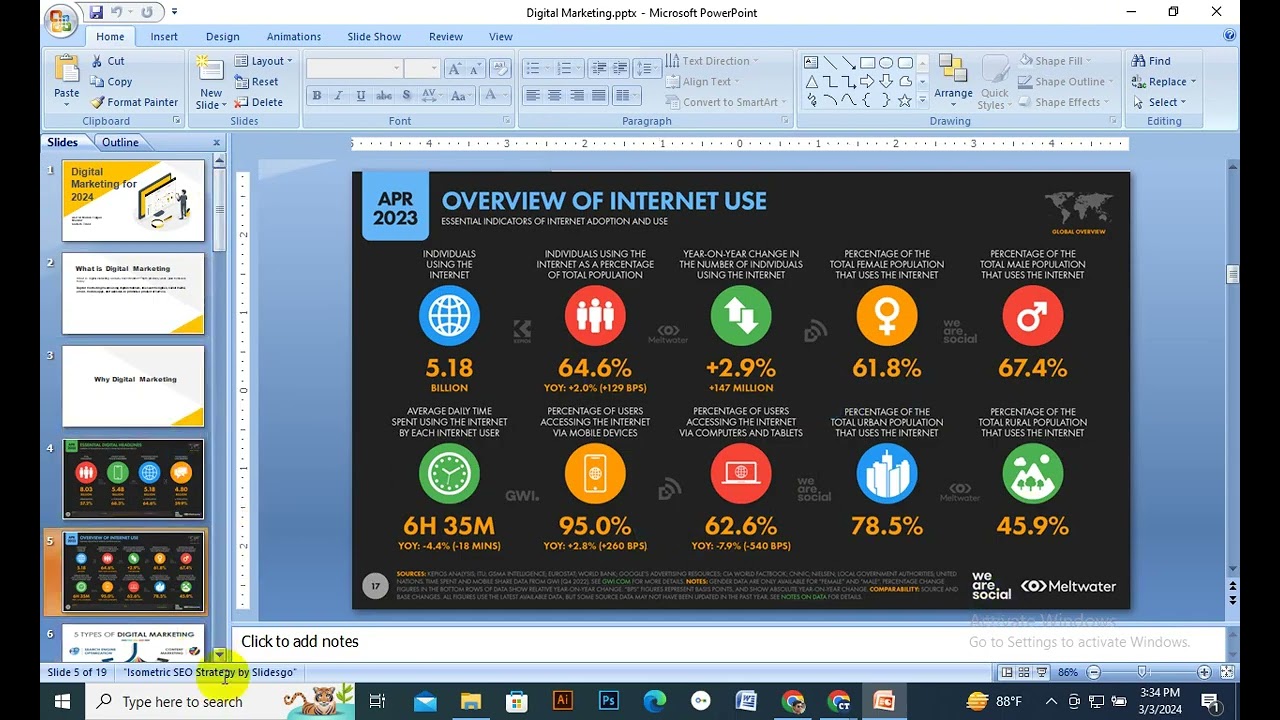Undo the last action
Viewport: 1280px width, 720px height.
tap(118, 12)
